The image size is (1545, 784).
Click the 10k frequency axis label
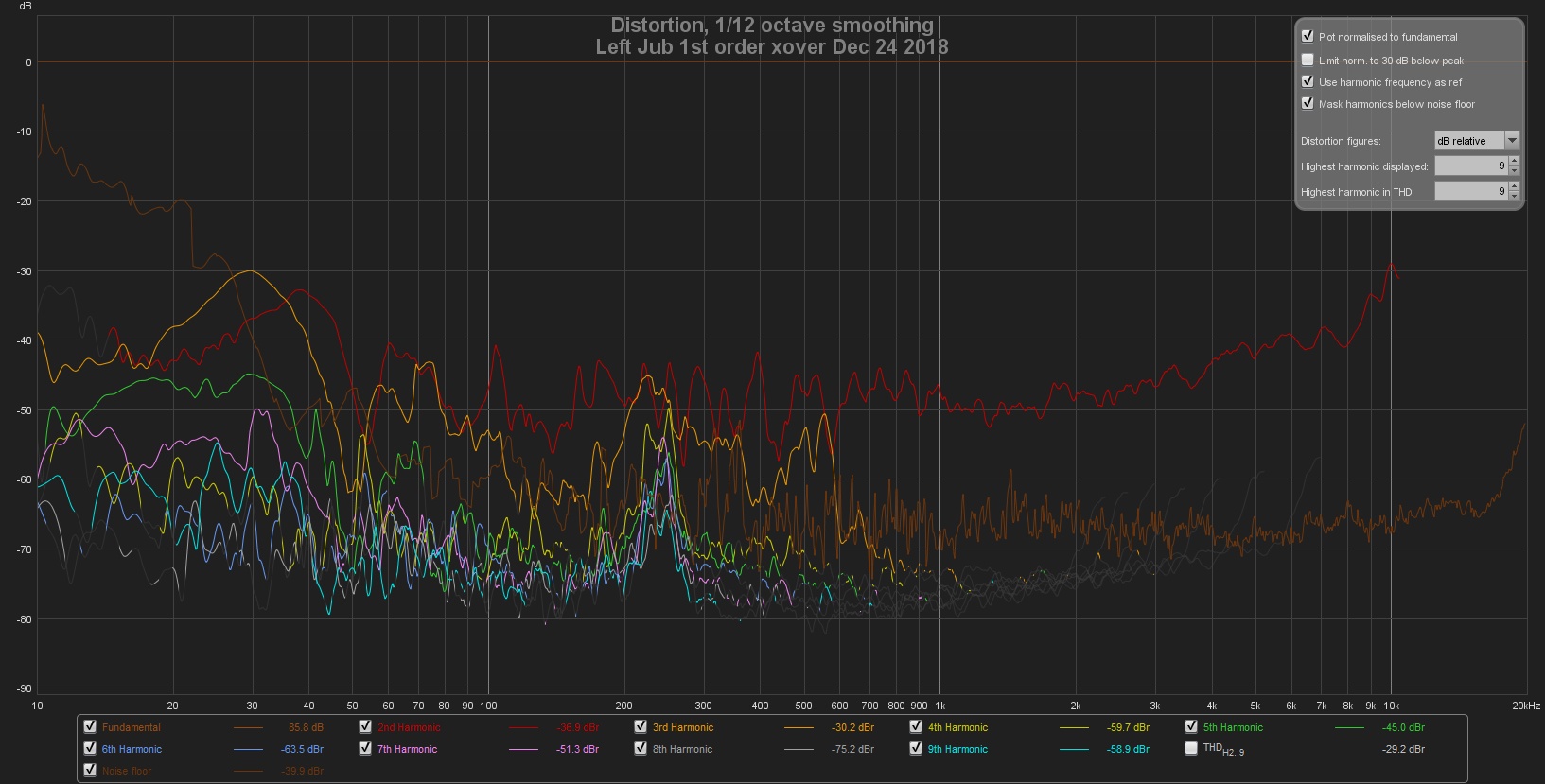click(1391, 706)
